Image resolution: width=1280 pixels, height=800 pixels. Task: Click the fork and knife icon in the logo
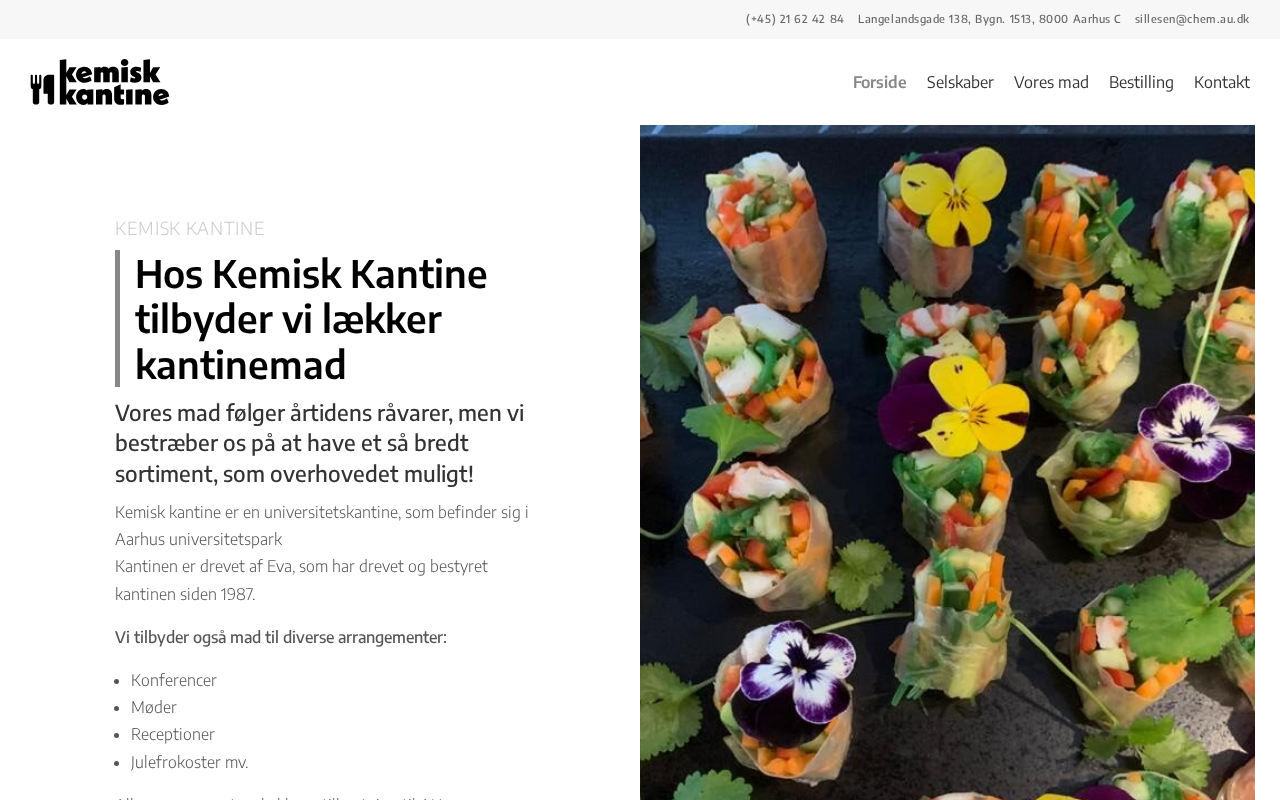(43, 89)
